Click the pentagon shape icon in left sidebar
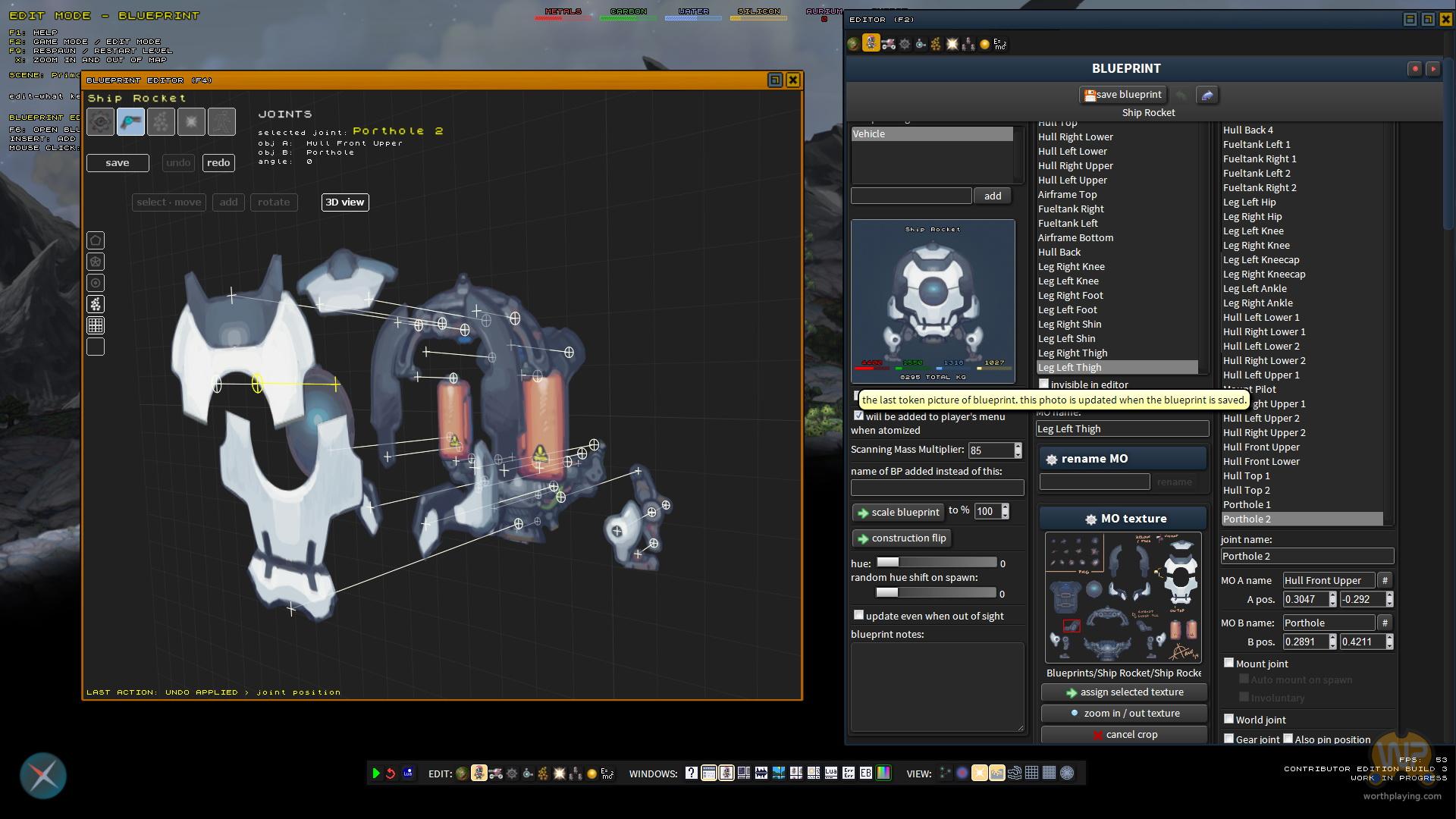Screen dimensions: 1456x819 point(96,240)
